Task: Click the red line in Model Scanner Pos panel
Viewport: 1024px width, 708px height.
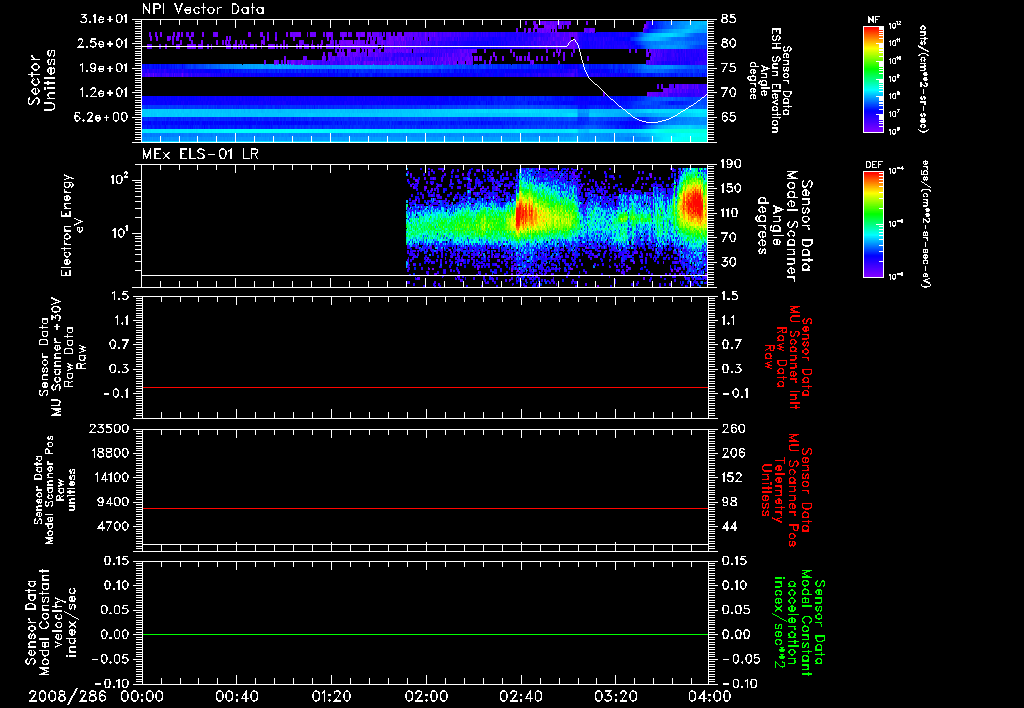Action: coord(425,508)
